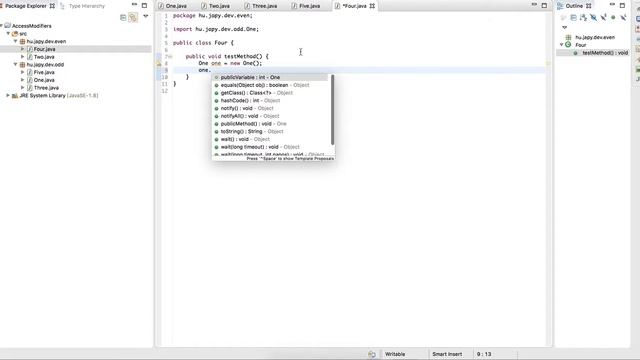The height and width of the screenshot is (360, 640).
Task: Click 'package hu.japy.dev.even;' line
Action: pos(213,16)
